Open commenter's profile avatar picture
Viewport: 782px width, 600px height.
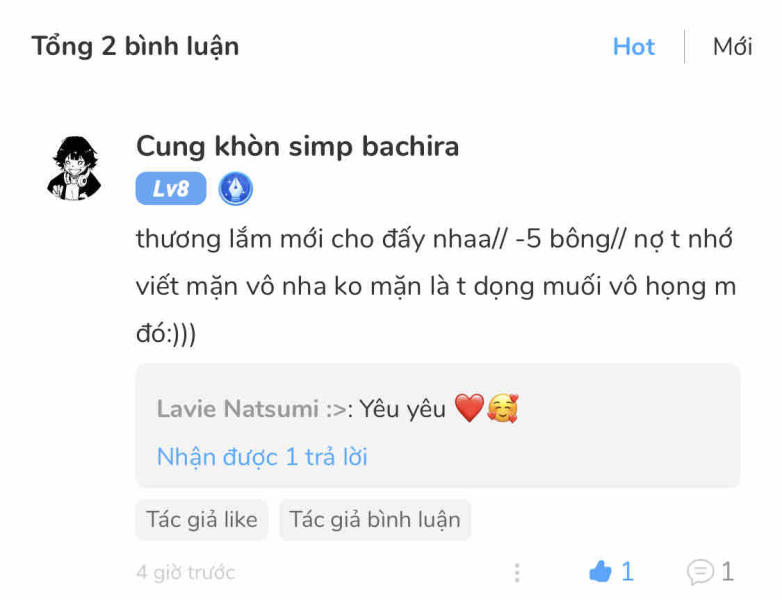pyautogui.click(x=76, y=166)
